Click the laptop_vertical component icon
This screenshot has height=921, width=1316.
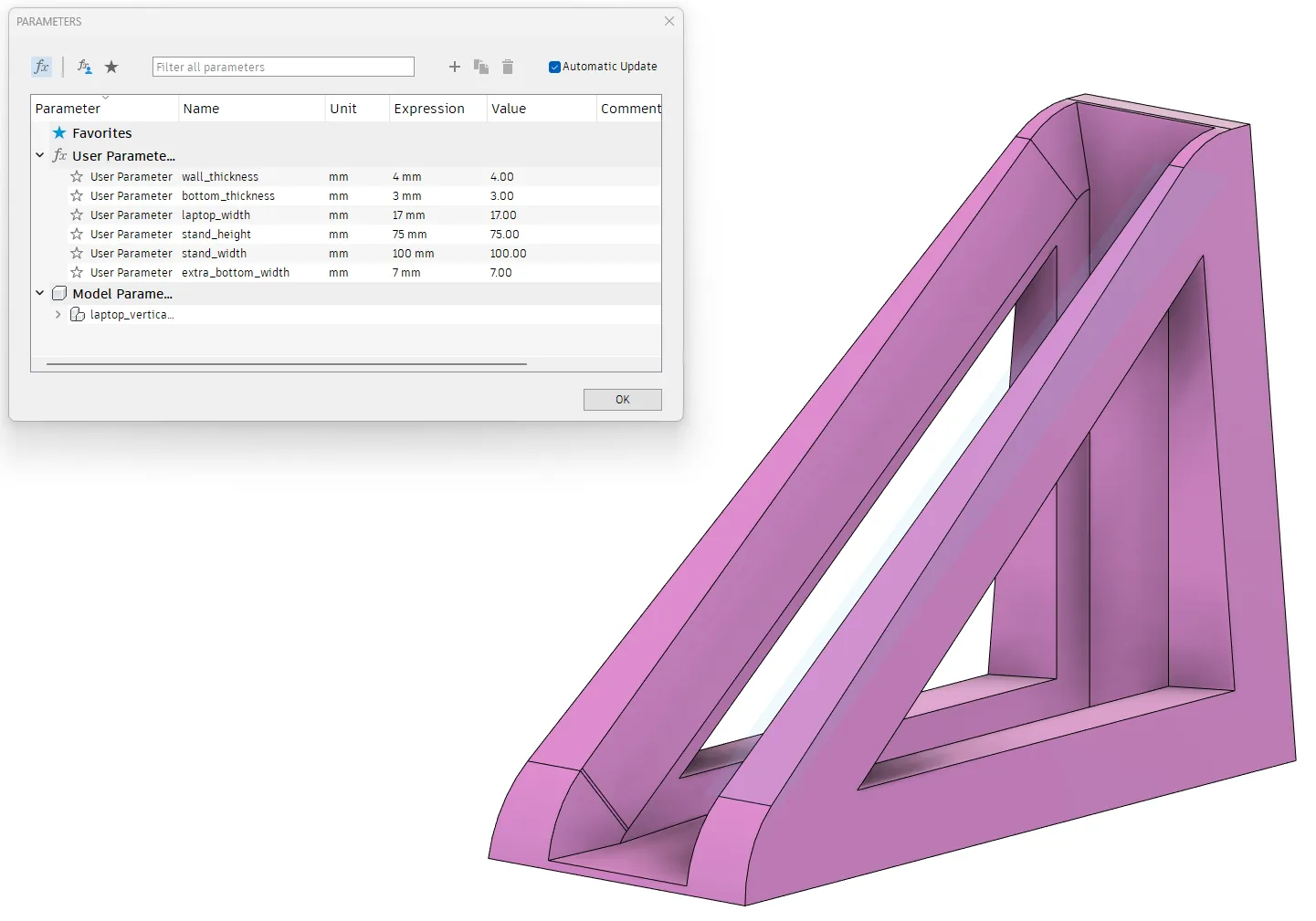pos(78,315)
